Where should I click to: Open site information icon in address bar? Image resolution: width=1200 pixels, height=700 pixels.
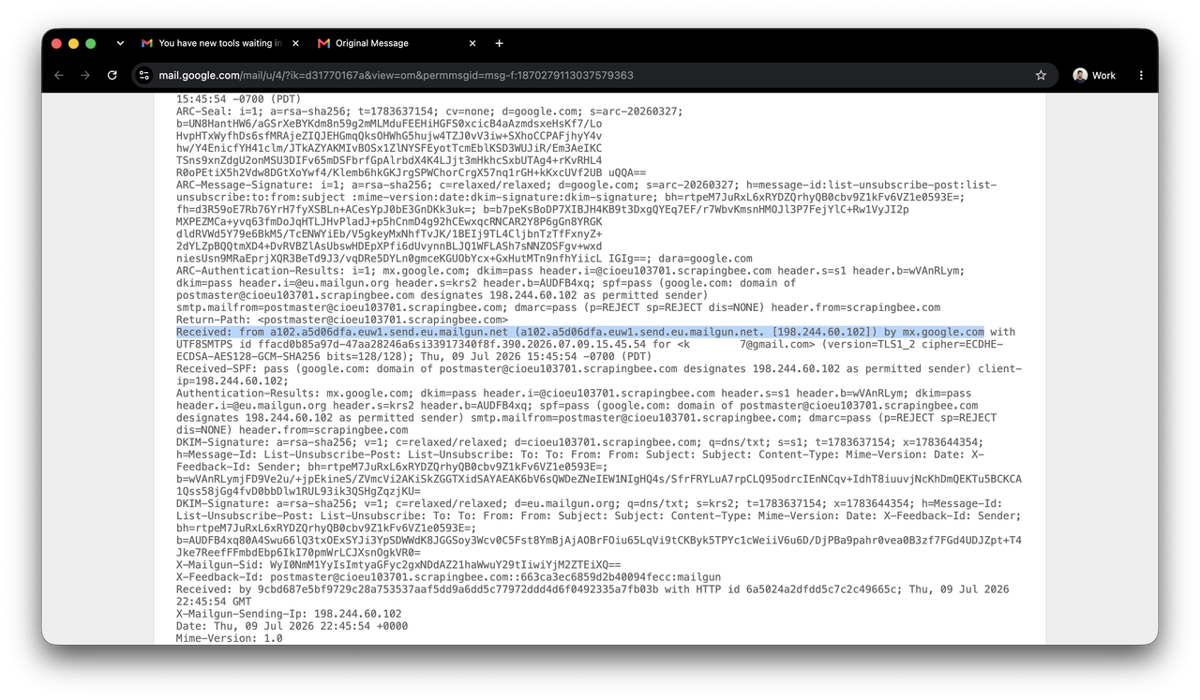(144, 75)
